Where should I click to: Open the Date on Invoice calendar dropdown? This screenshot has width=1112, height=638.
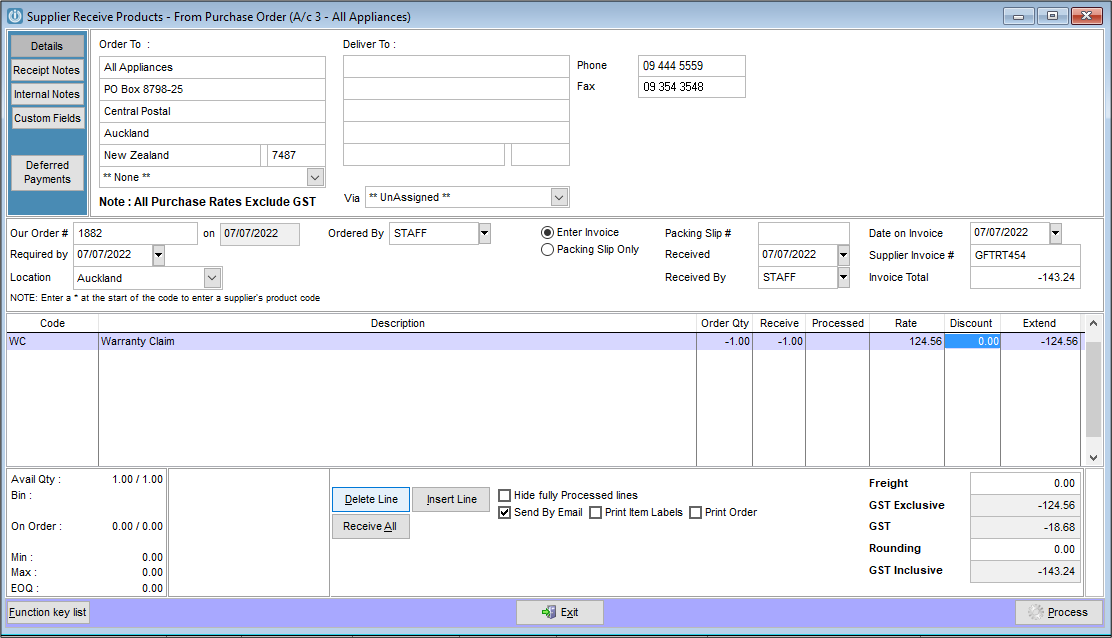(x=1055, y=232)
